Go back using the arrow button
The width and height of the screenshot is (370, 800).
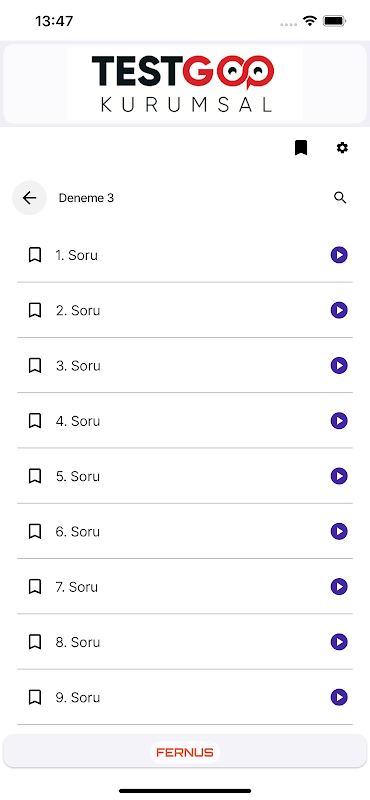pos(30,198)
